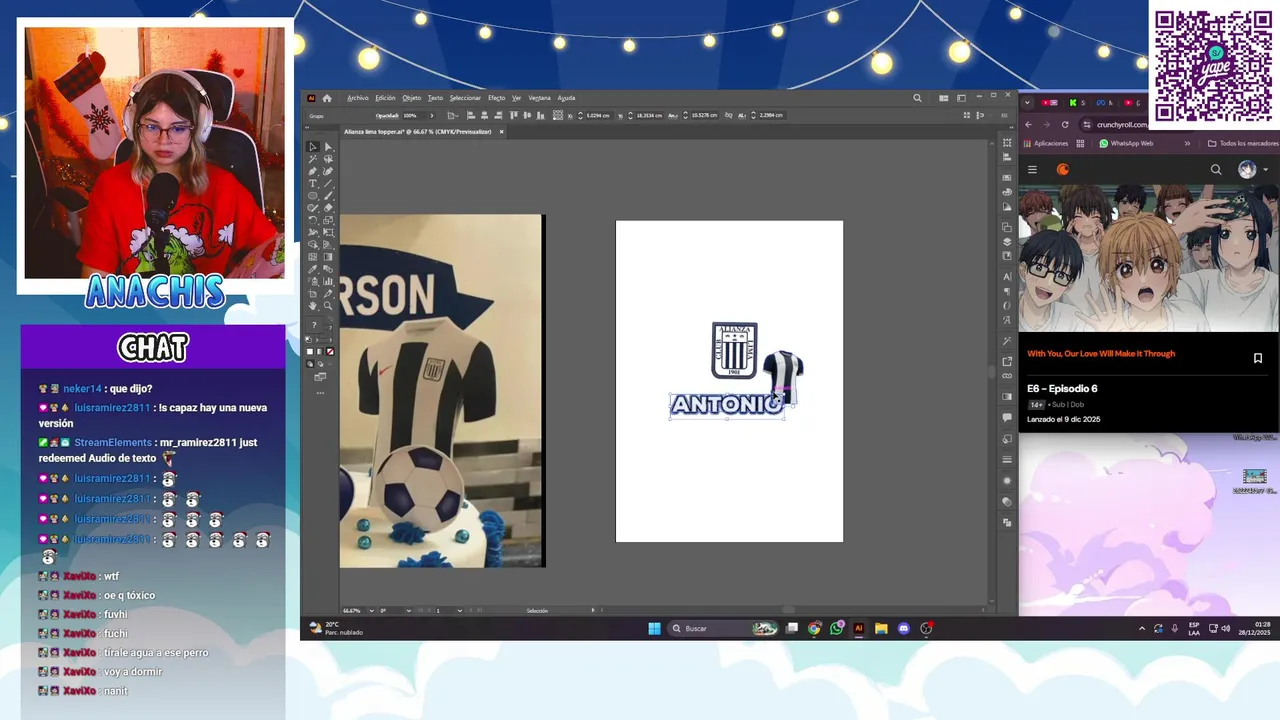Open the Texto menu
Screen dimensions: 1280x720
pos(435,98)
